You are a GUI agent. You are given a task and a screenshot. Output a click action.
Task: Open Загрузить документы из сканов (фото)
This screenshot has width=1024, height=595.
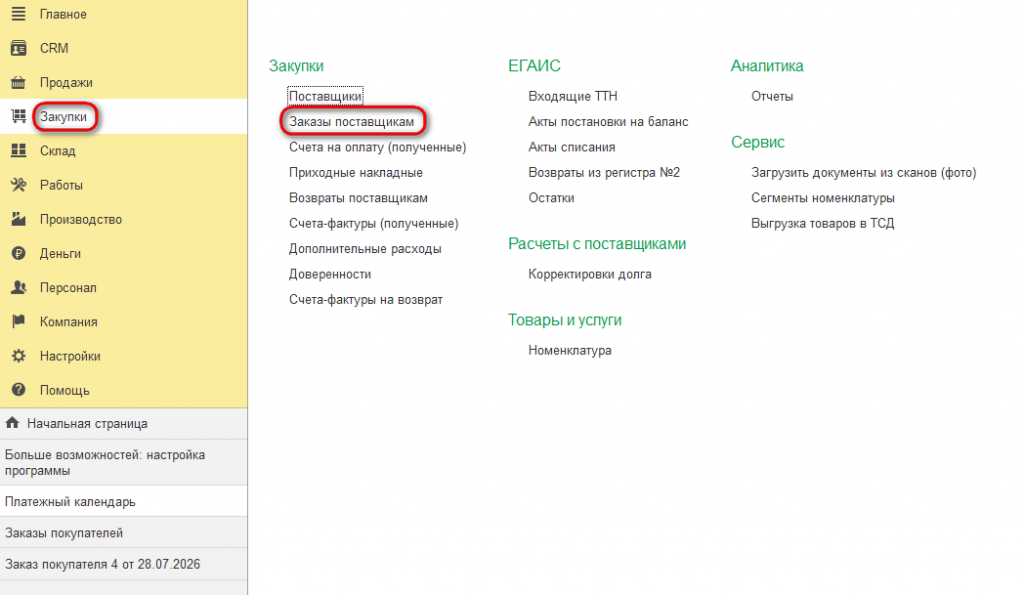(x=863, y=172)
